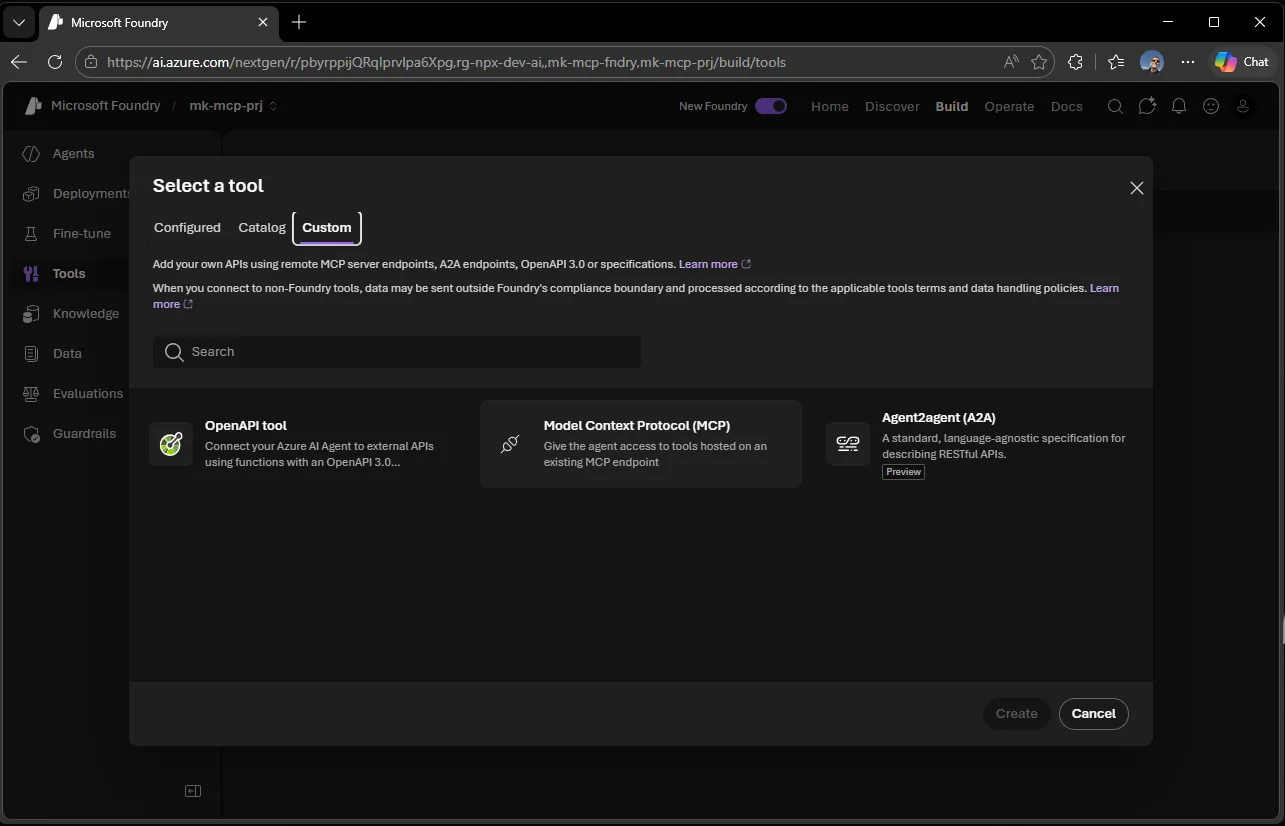Open Learn more link after specifications
The image size is (1285, 826).
714,264
